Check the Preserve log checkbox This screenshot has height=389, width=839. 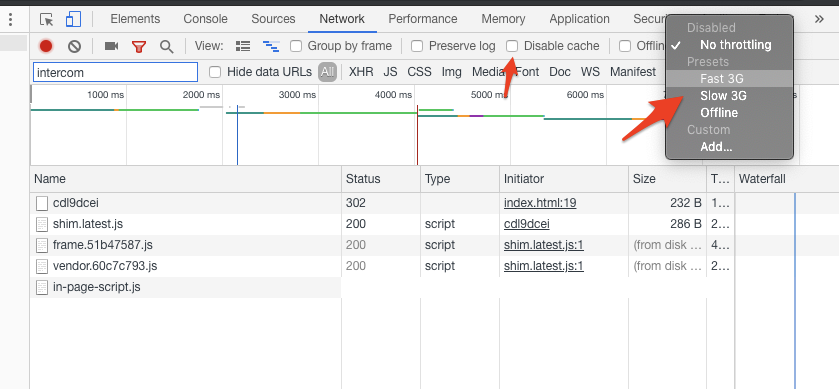click(417, 46)
